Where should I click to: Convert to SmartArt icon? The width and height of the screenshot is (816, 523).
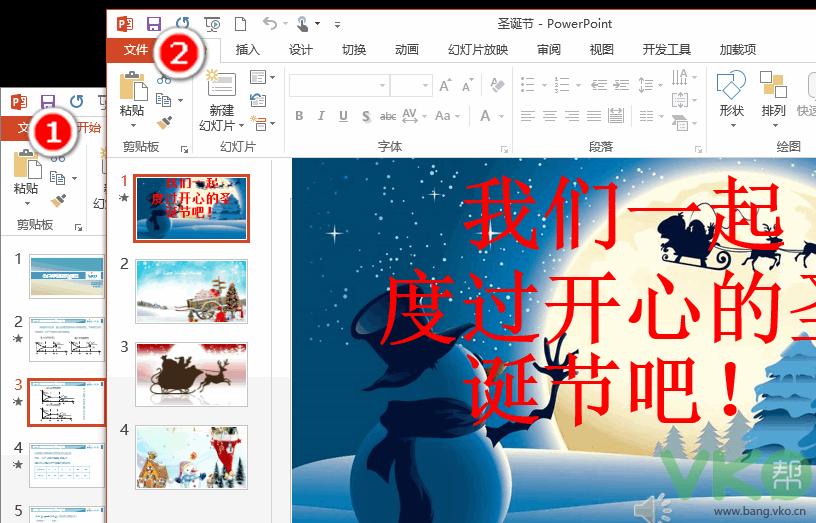(684, 123)
